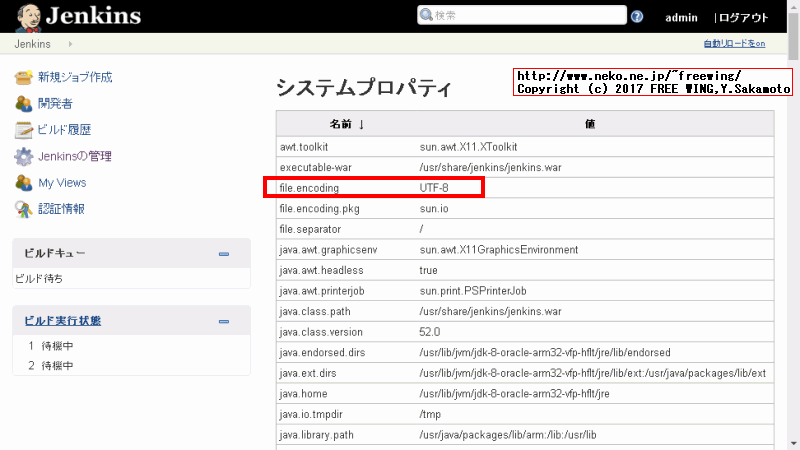Click the sun.awt.X11GraphicsEnvironment value
The image size is (800, 450).
(499, 249)
